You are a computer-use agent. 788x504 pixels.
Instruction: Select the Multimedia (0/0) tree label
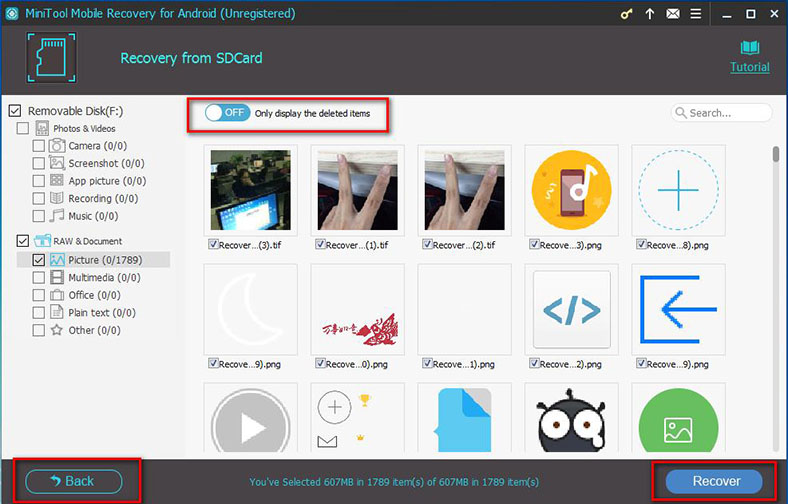pos(104,277)
